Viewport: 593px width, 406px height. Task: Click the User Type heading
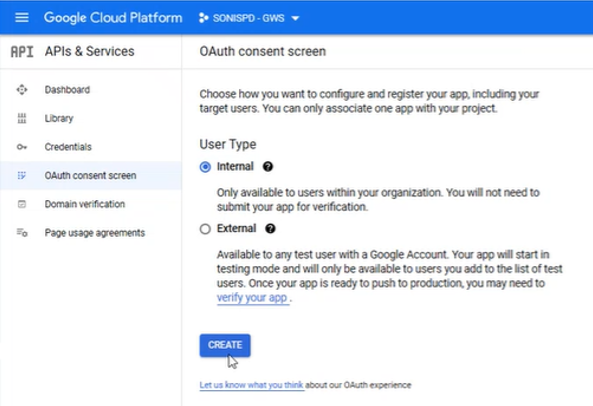point(228,144)
